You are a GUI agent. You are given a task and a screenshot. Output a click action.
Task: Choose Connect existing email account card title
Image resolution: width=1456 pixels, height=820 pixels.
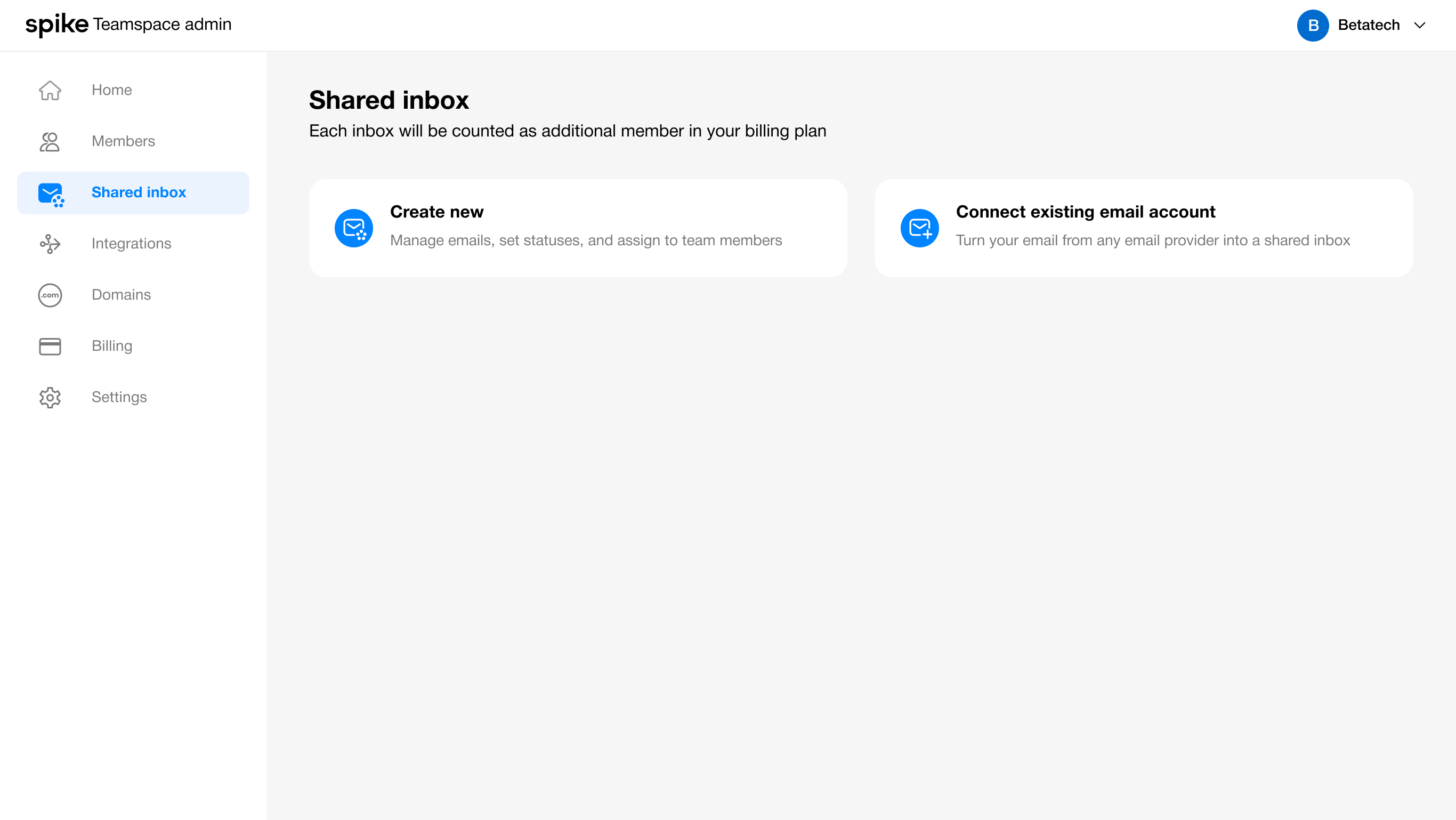click(1085, 212)
